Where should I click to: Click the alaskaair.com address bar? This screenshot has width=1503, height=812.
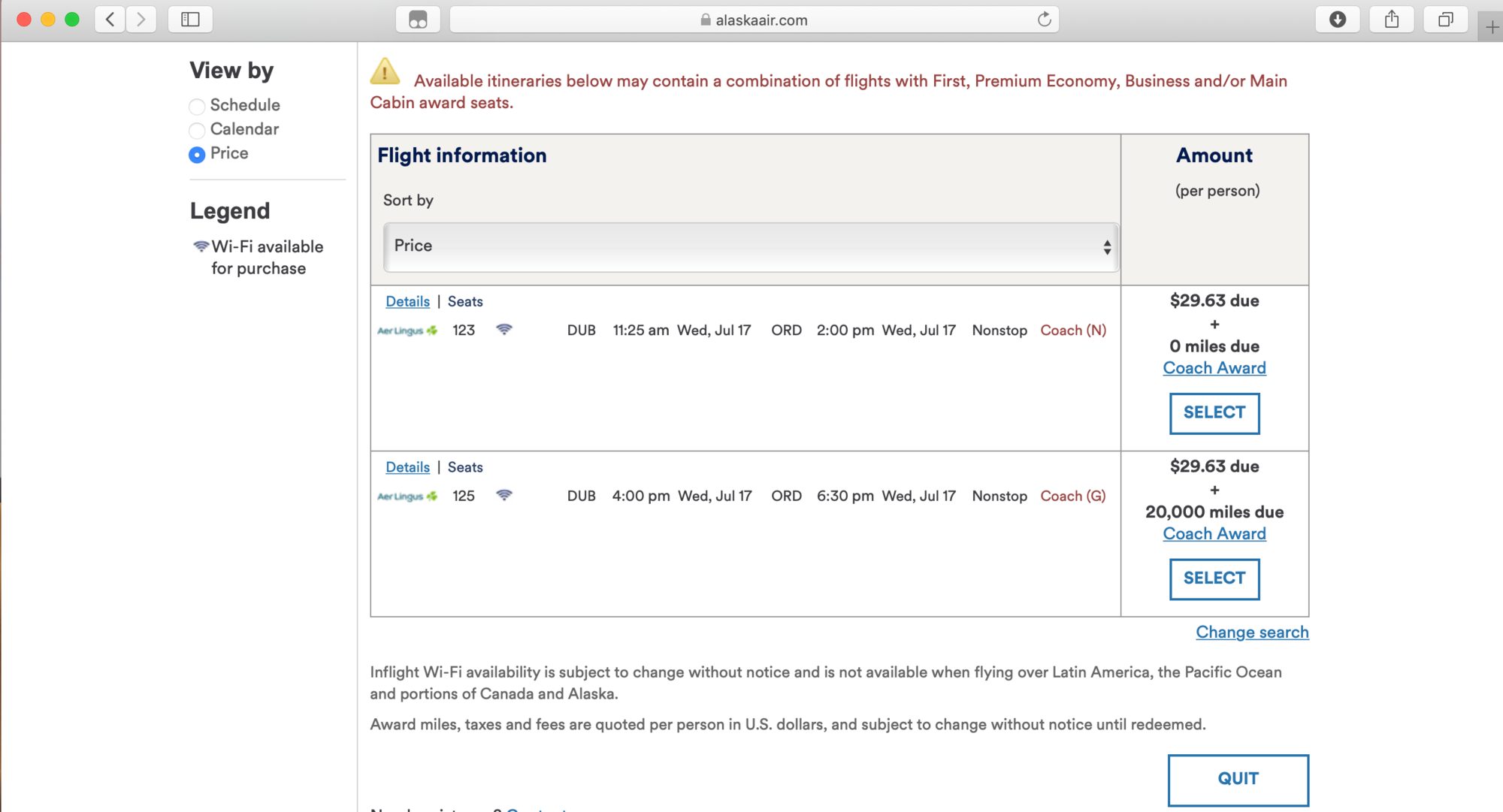(x=755, y=20)
